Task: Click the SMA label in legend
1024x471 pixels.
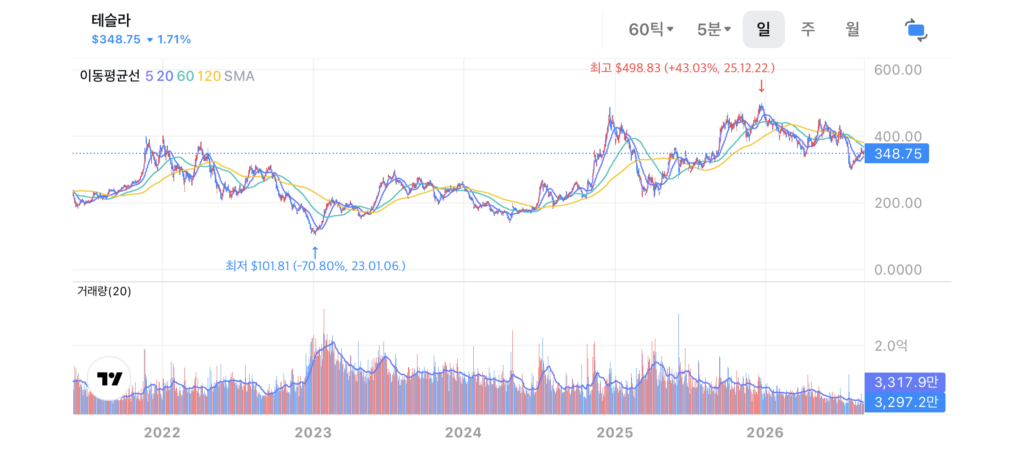Action: point(239,76)
